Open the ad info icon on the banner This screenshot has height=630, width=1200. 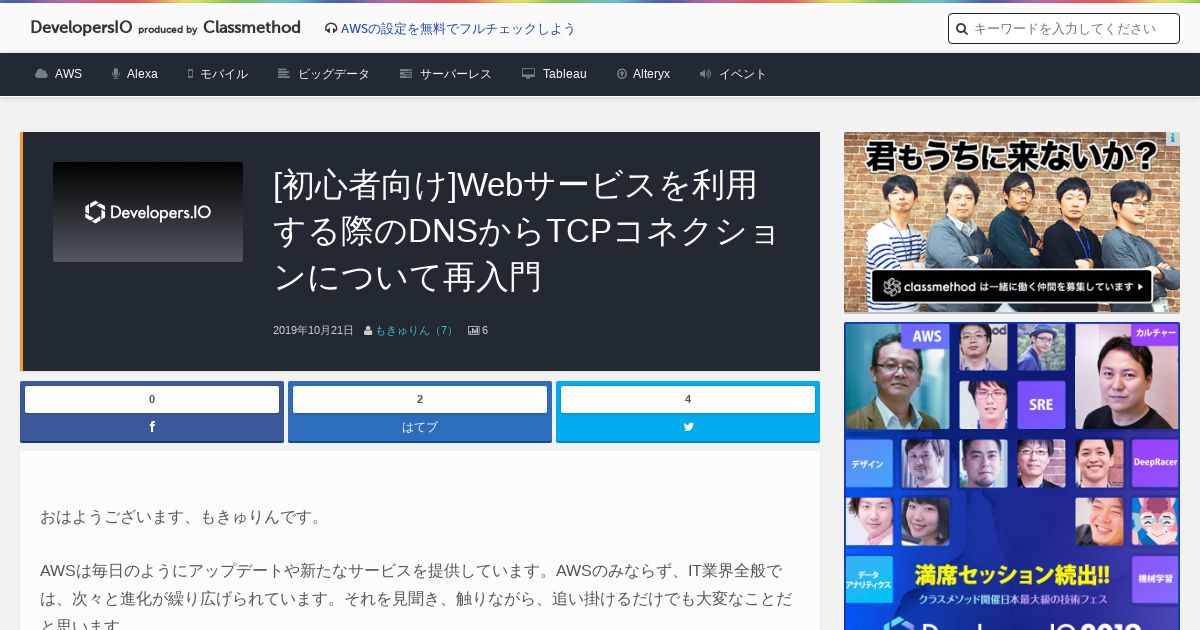click(x=1173, y=139)
